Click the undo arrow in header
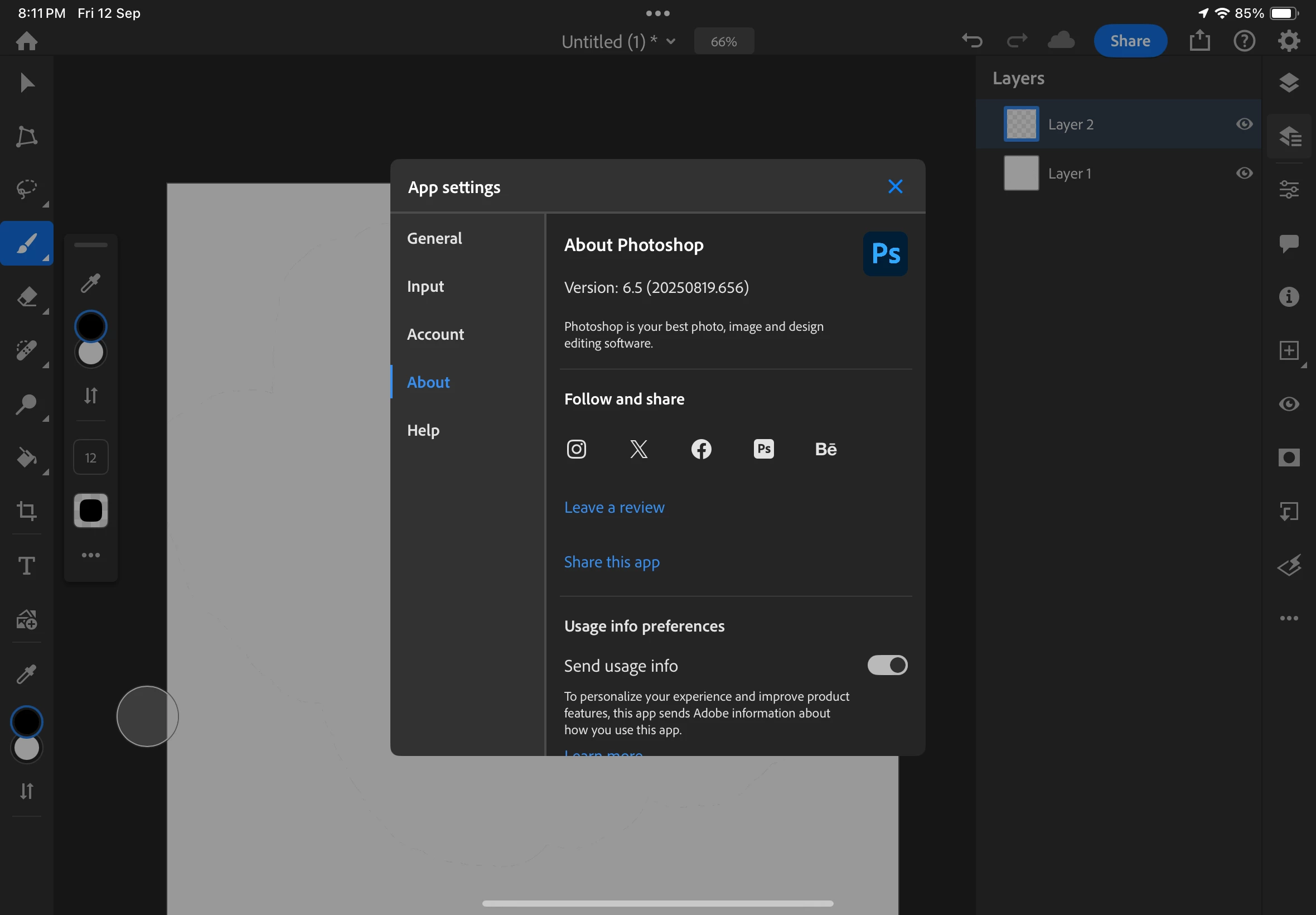Viewport: 1316px width, 915px height. tap(973, 41)
